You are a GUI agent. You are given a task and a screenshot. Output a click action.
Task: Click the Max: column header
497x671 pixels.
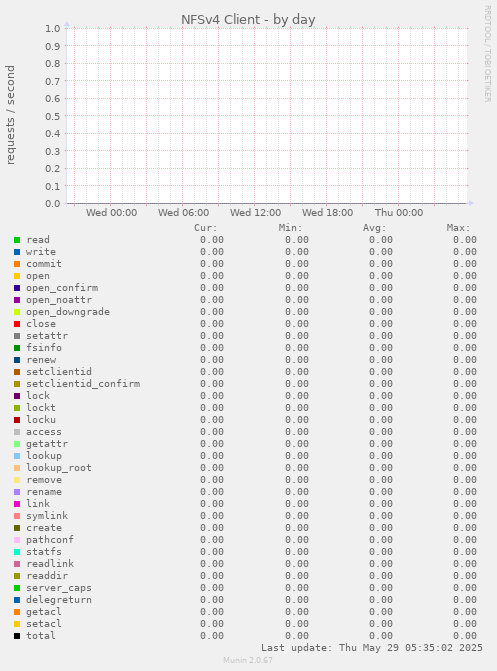click(x=458, y=228)
